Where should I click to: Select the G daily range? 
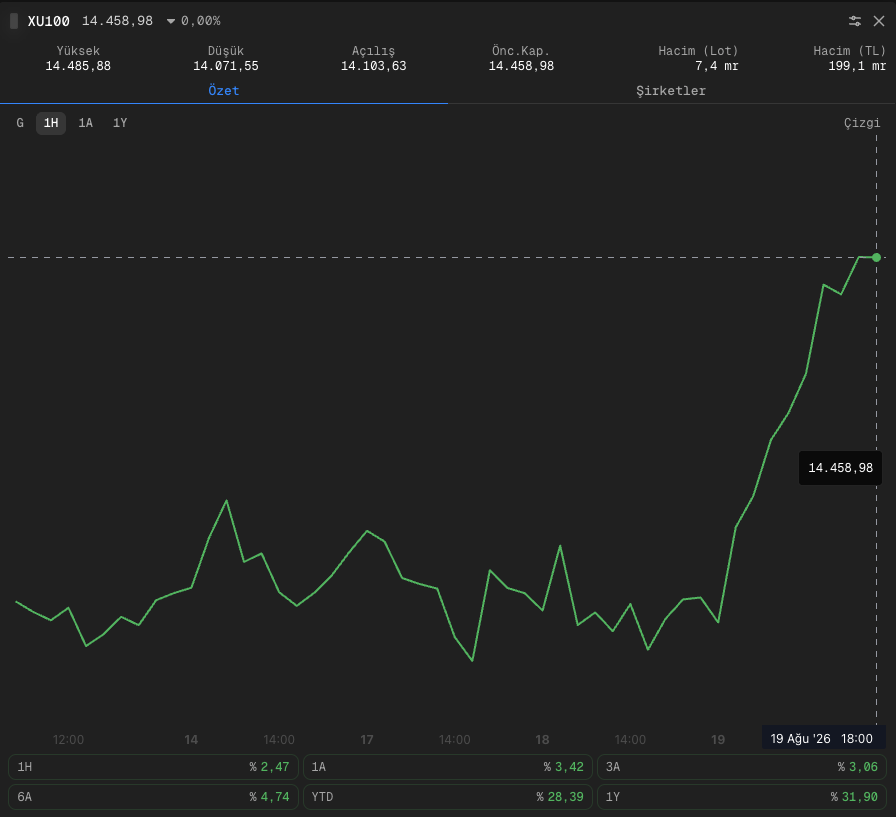coord(20,123)
